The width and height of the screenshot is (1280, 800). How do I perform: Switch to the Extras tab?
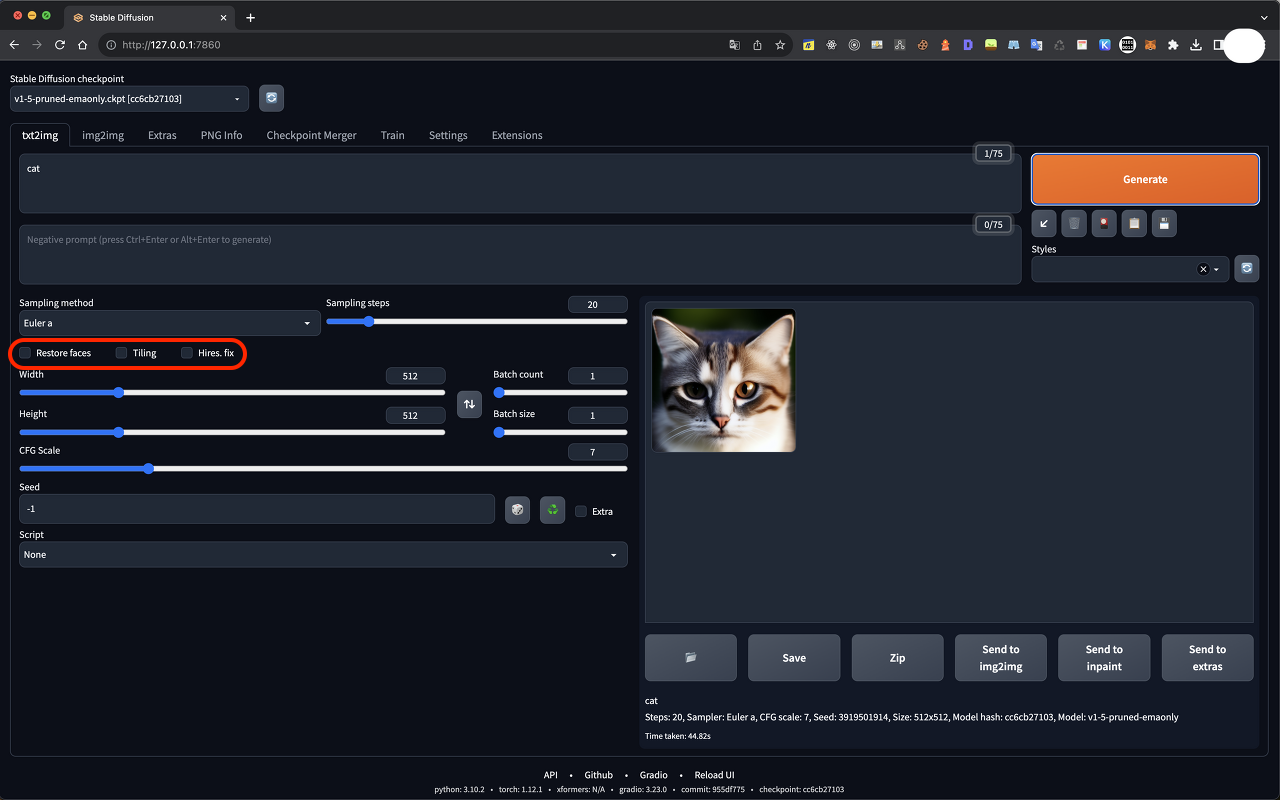tap(162, 135)
